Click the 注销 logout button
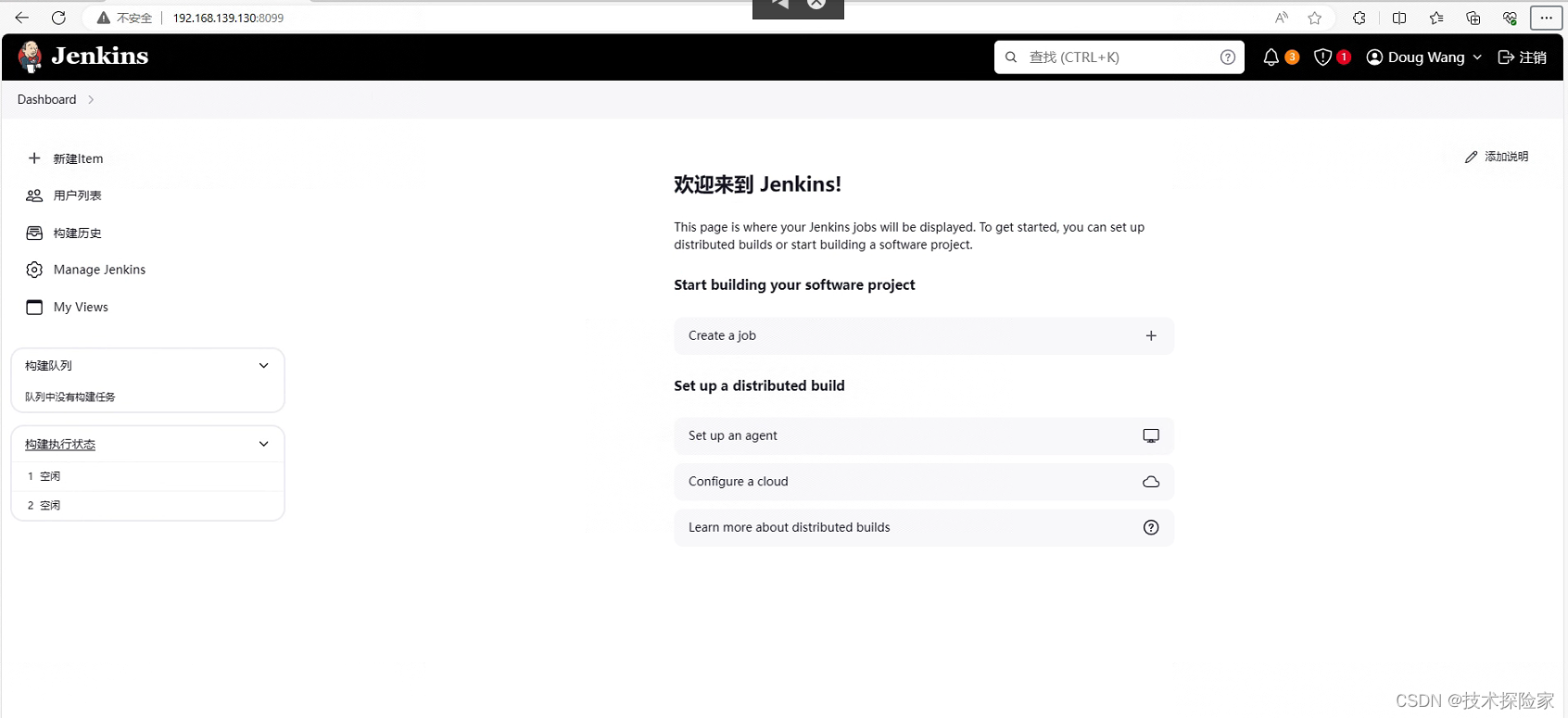The width and height of the screenshot is (1568, 718). click(1523, 57)
